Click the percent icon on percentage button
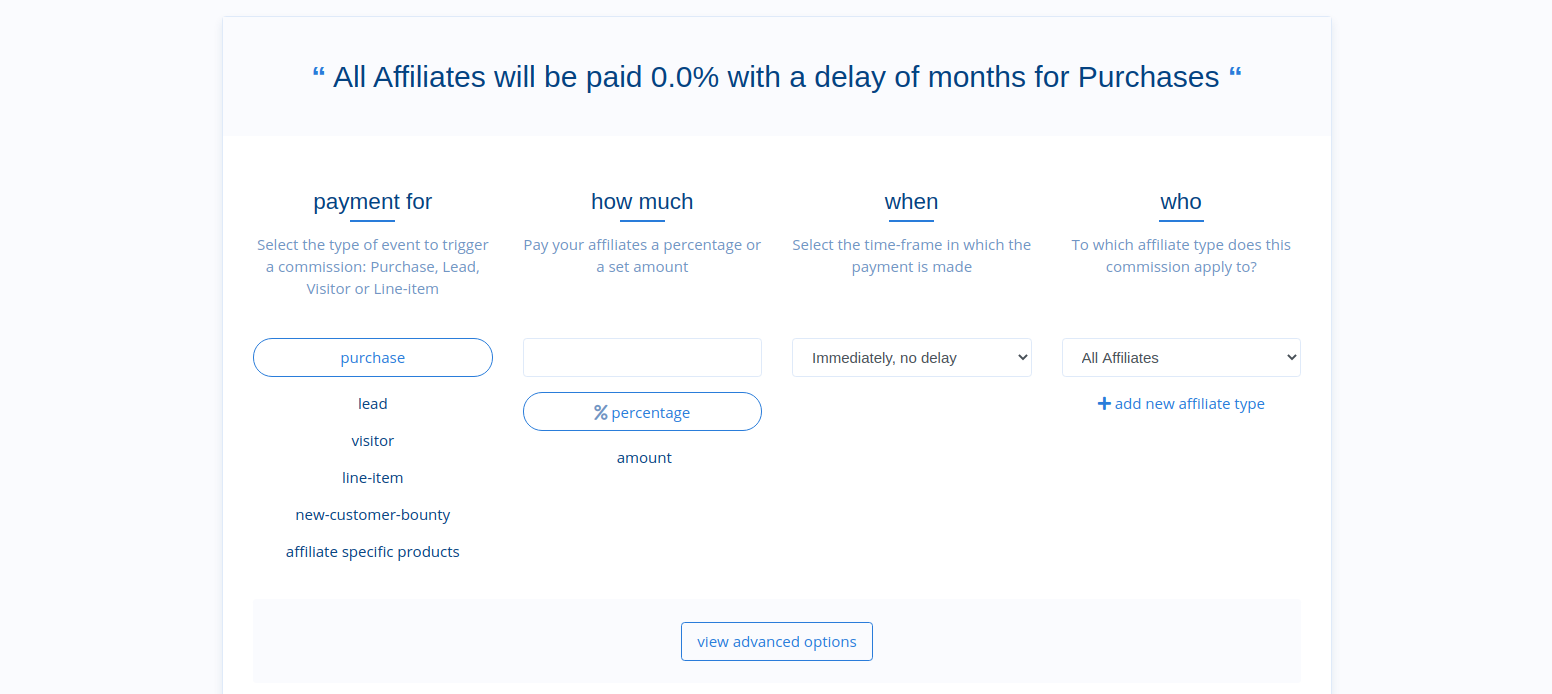Image resolution: width=1552 pixels, height=694 pixels. tap(601, 412)
